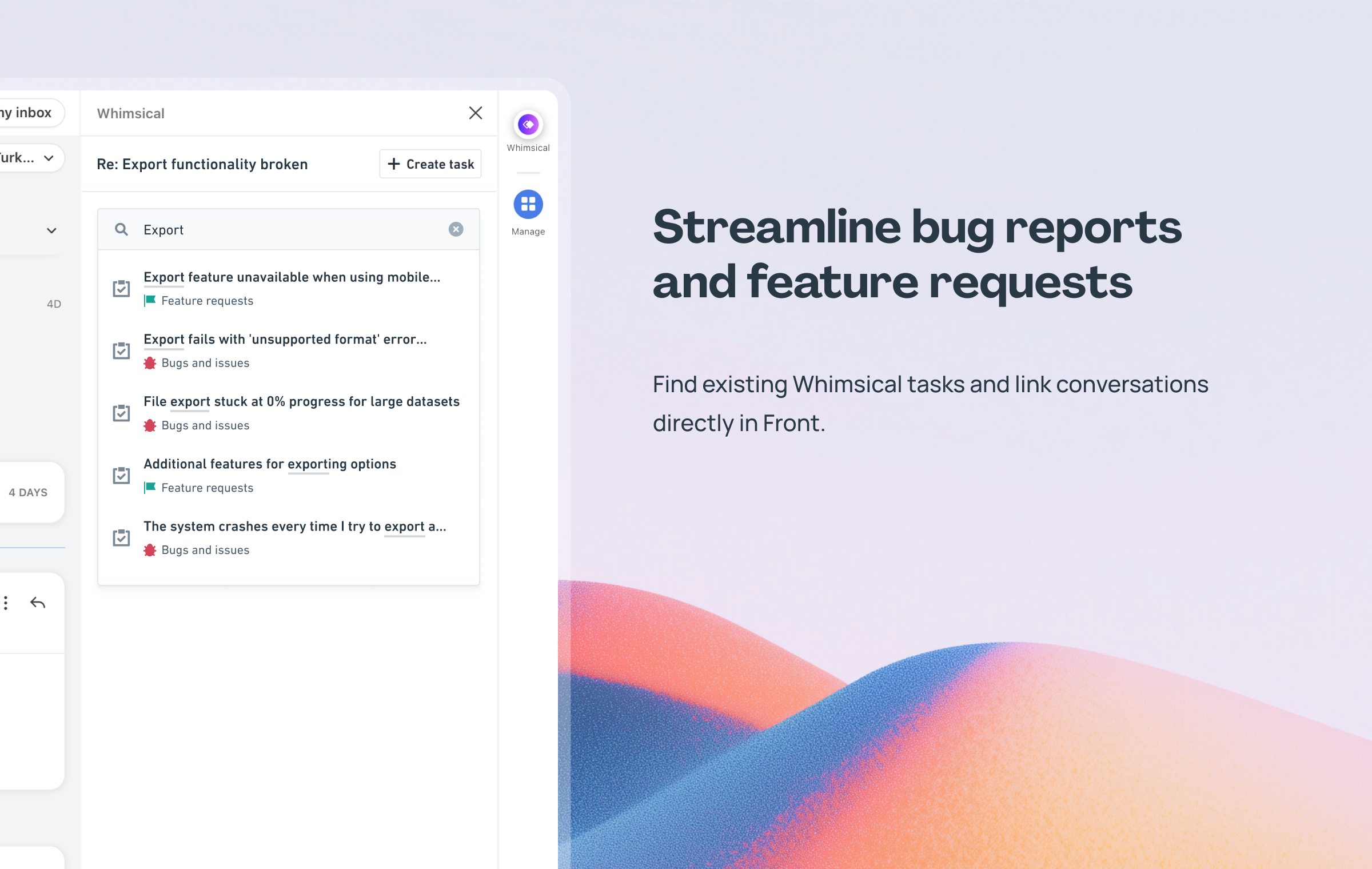Image resolution: width=1372 pixels, height=869 pixels.
Task: Click the reply arrow icon
Action: click(38, 603)
